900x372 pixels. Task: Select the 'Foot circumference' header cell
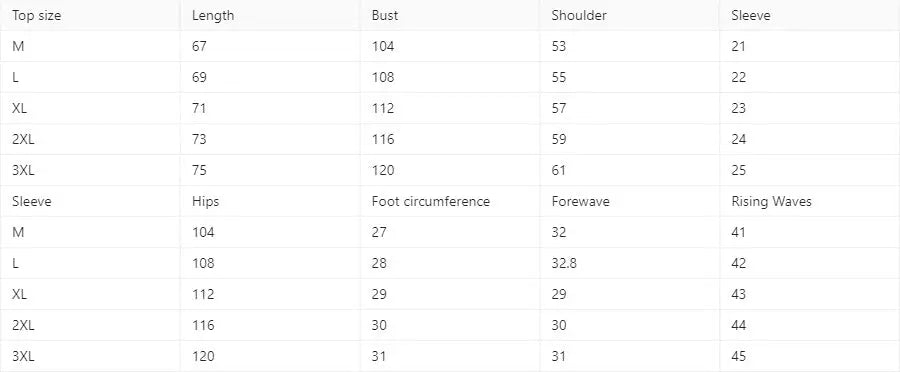[x=449, y=202]
